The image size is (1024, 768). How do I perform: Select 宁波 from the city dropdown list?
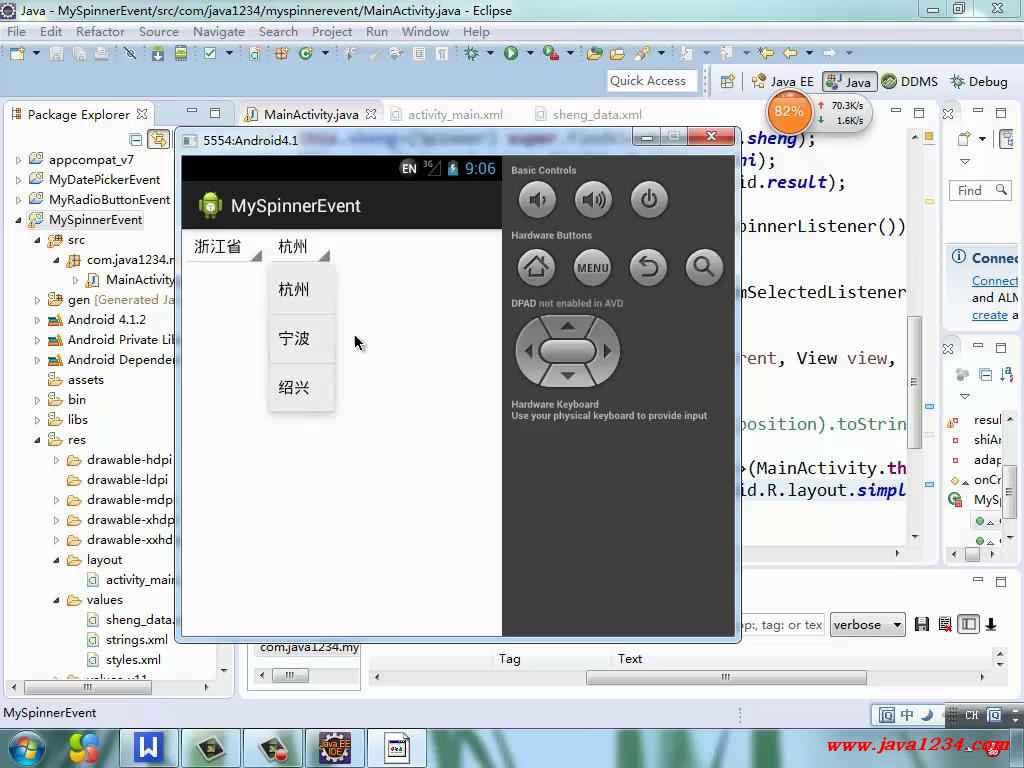coord(302,339)
